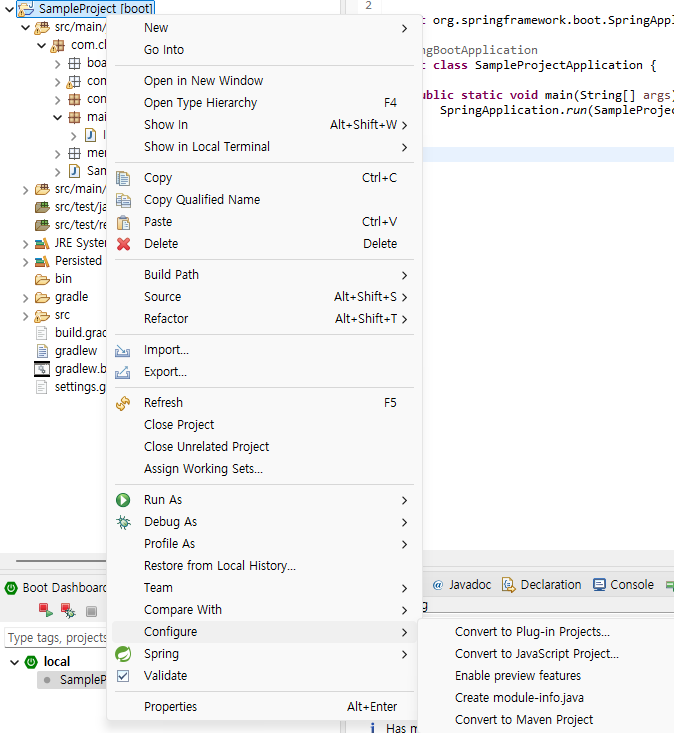Select Close Project menu item
This screenshot has height=733, width=674.
click(265, 425)
